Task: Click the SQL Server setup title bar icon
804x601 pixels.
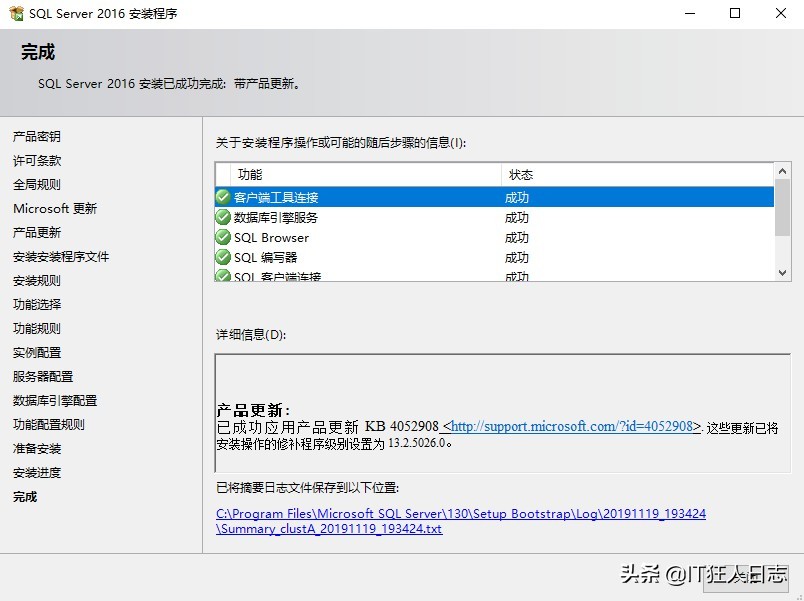Action: (16, 13)
